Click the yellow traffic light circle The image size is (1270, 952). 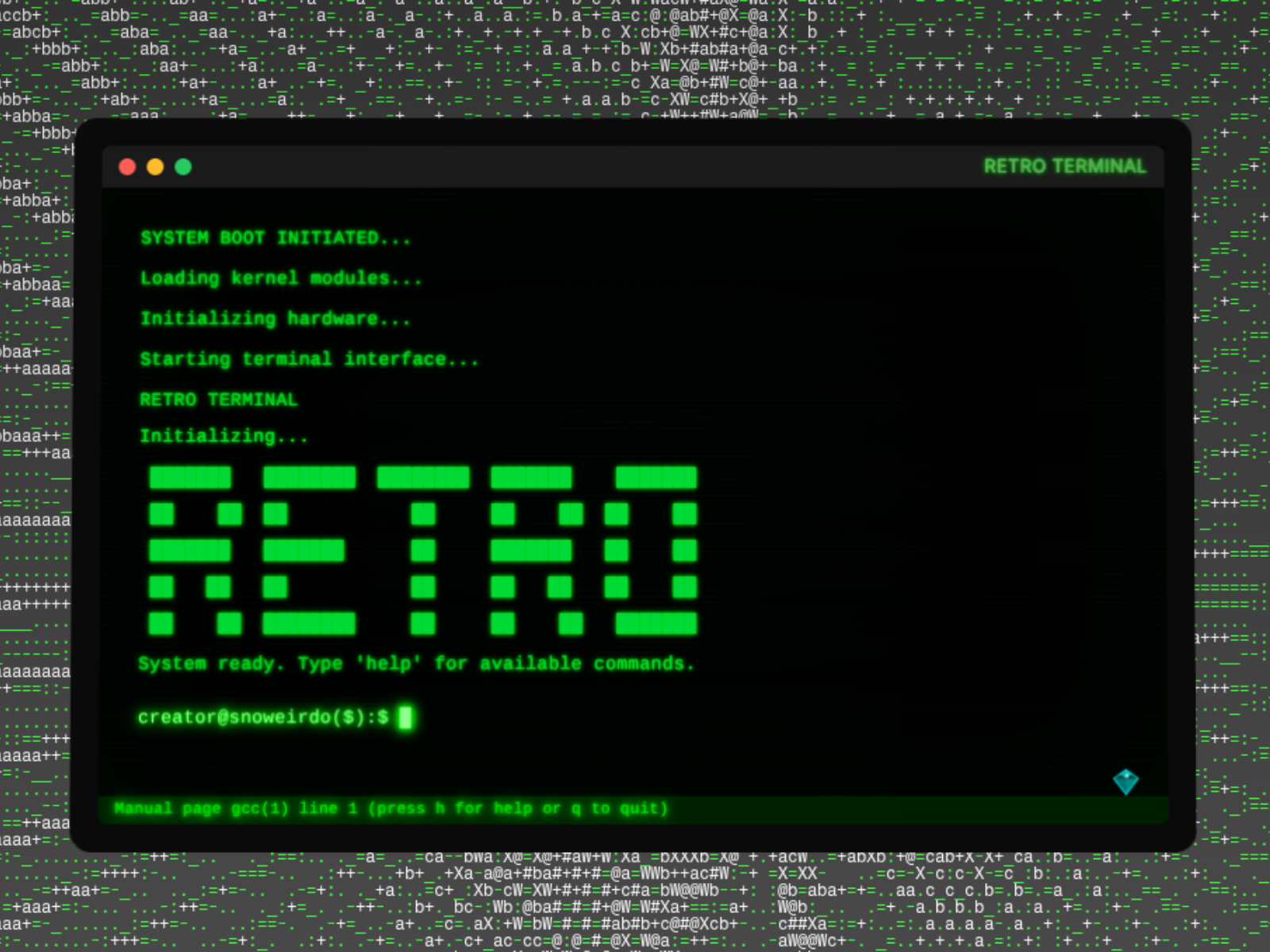[156, 167]
